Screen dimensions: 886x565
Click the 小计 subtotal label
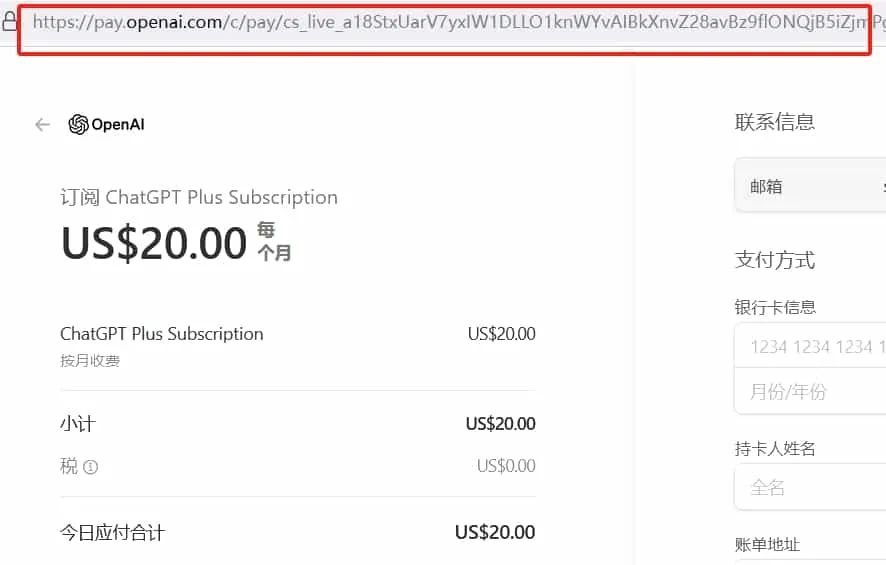(x=77, y=424)
